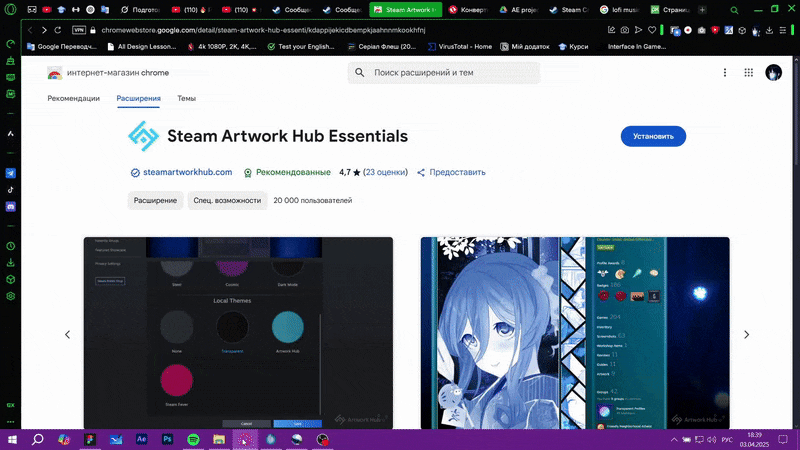Open Telegram in the Opera sidebar

click(x=10, y=173)
